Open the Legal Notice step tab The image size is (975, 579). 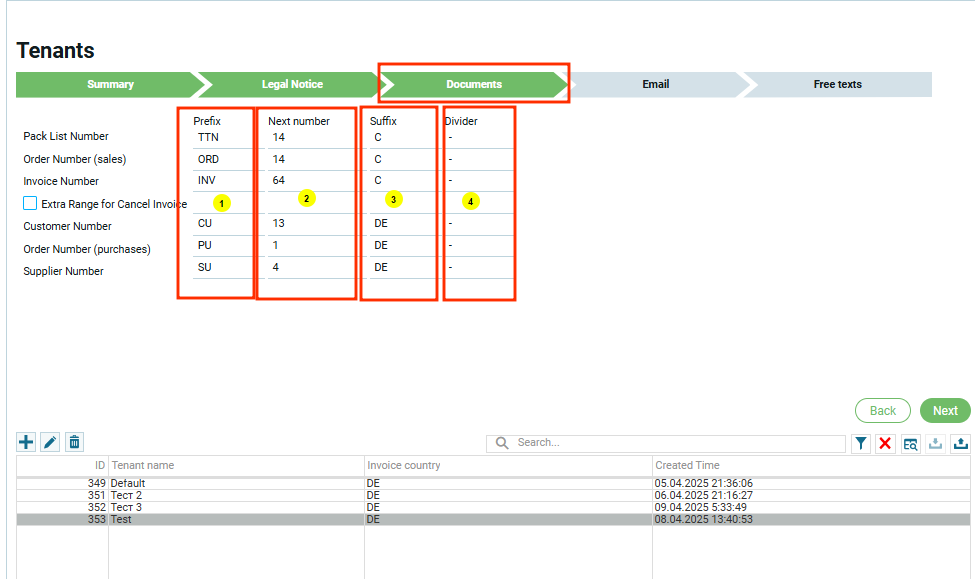[x=292, y=84]
